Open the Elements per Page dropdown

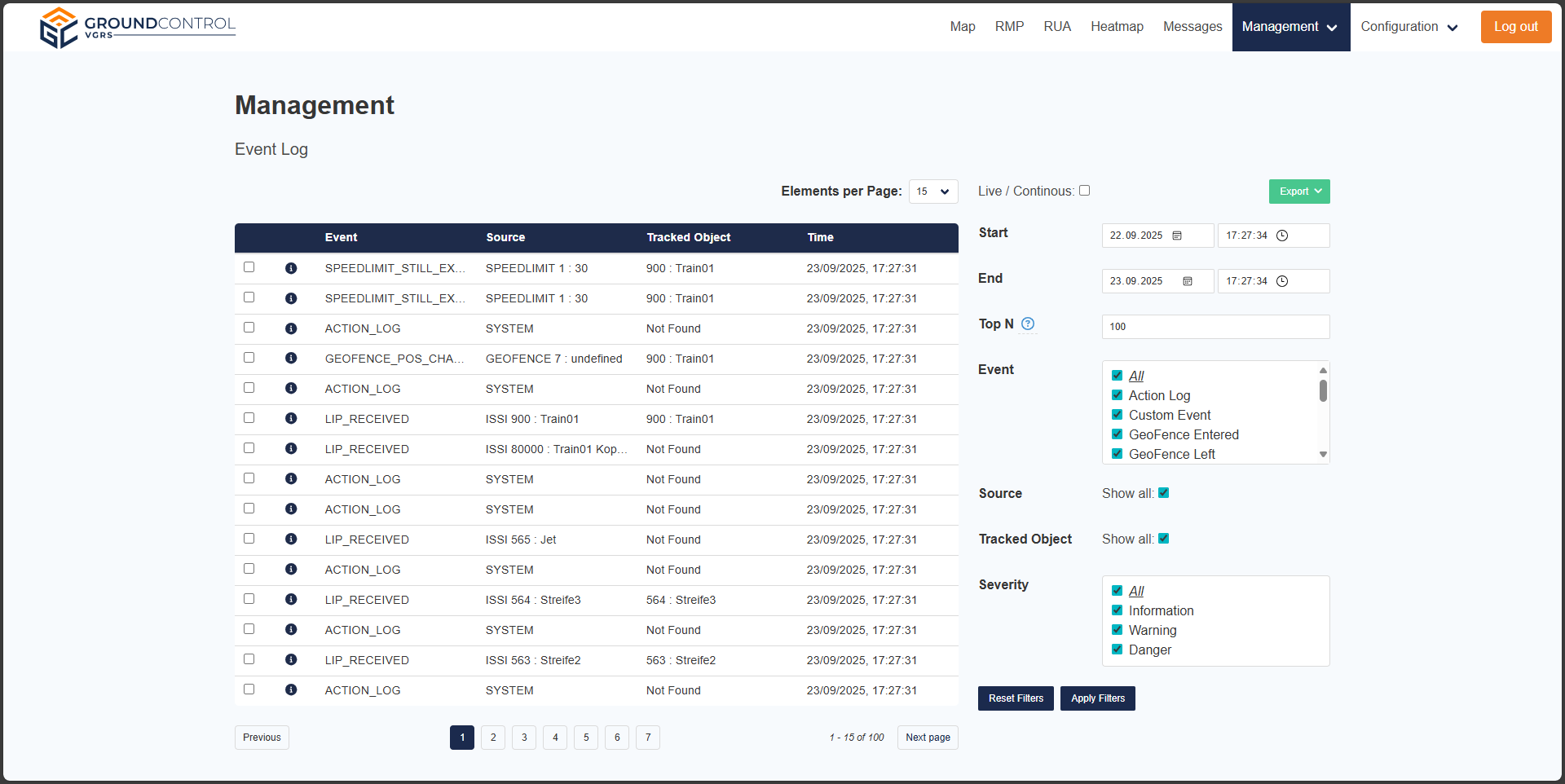pyautogui.click(x=932, y=192)
